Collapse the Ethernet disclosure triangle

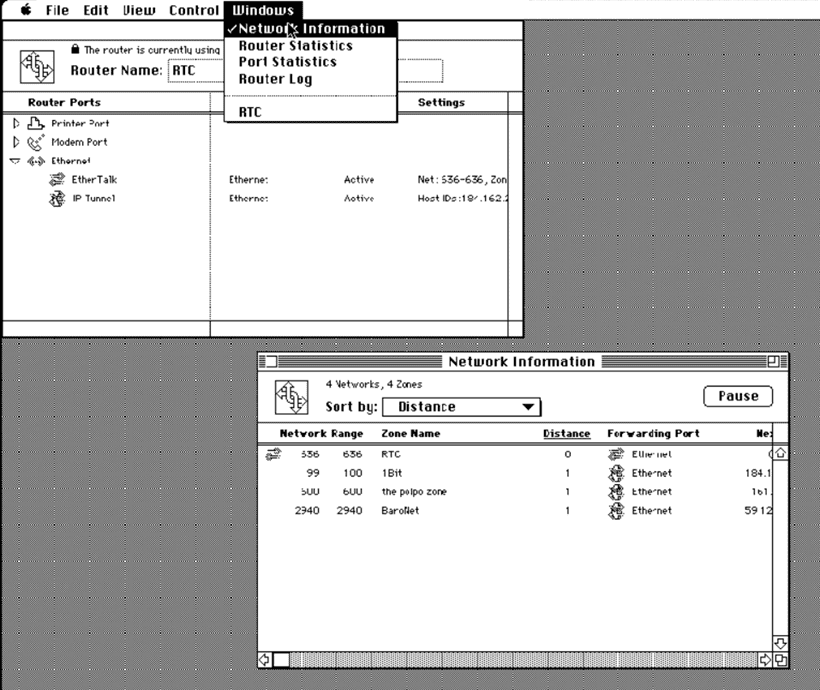pyautogui.click(x=15, y=161)
